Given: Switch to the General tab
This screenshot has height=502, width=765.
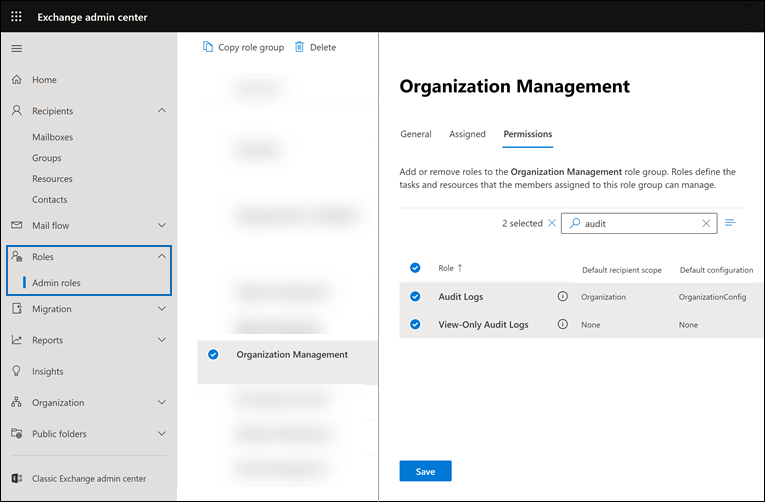Looking at the screenshot, I should (x=416, y=134).
